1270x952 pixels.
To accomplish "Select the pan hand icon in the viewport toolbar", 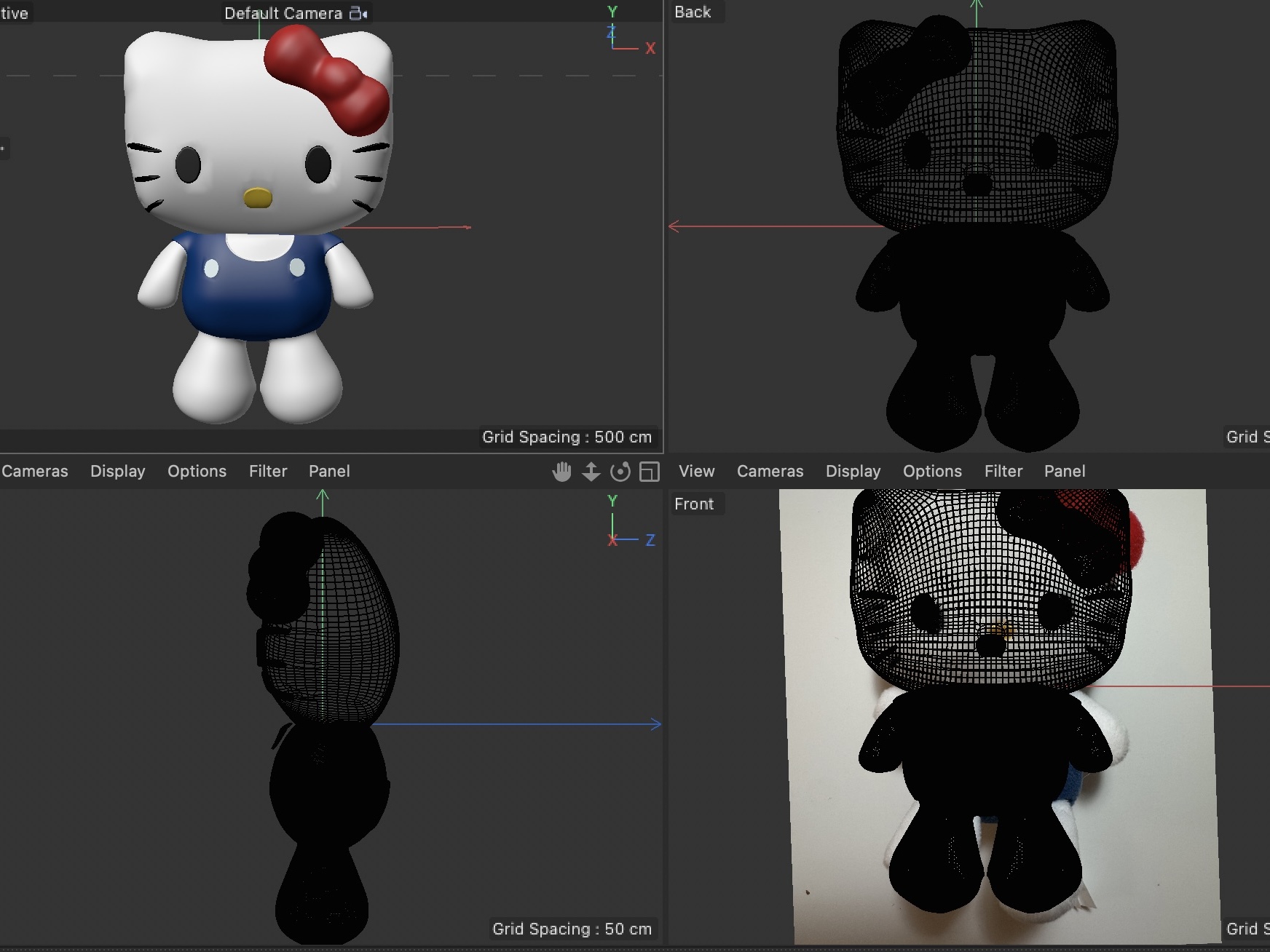I will click(561, 472).
